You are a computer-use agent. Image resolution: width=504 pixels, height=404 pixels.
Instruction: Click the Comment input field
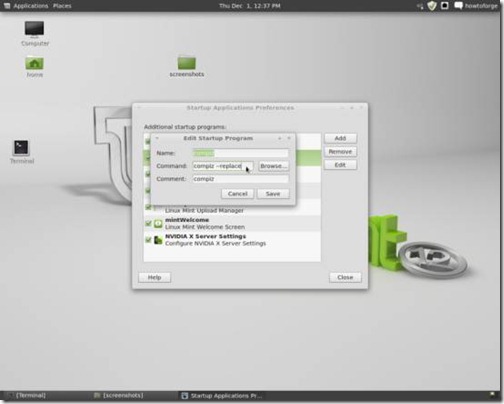click(240, 179)
